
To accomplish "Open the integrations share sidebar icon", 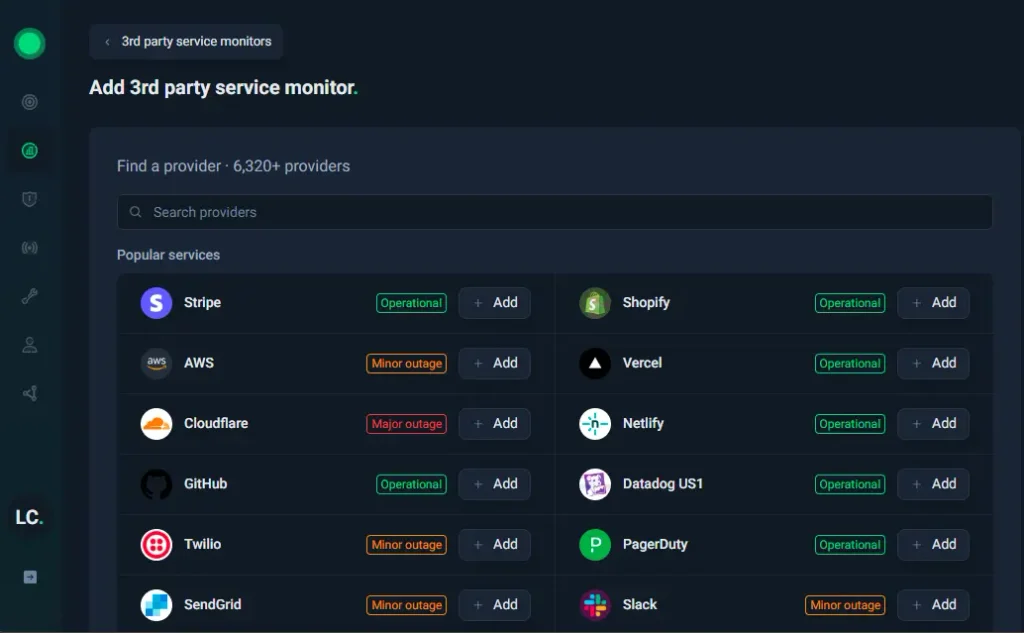I will (x=29, y=393).
